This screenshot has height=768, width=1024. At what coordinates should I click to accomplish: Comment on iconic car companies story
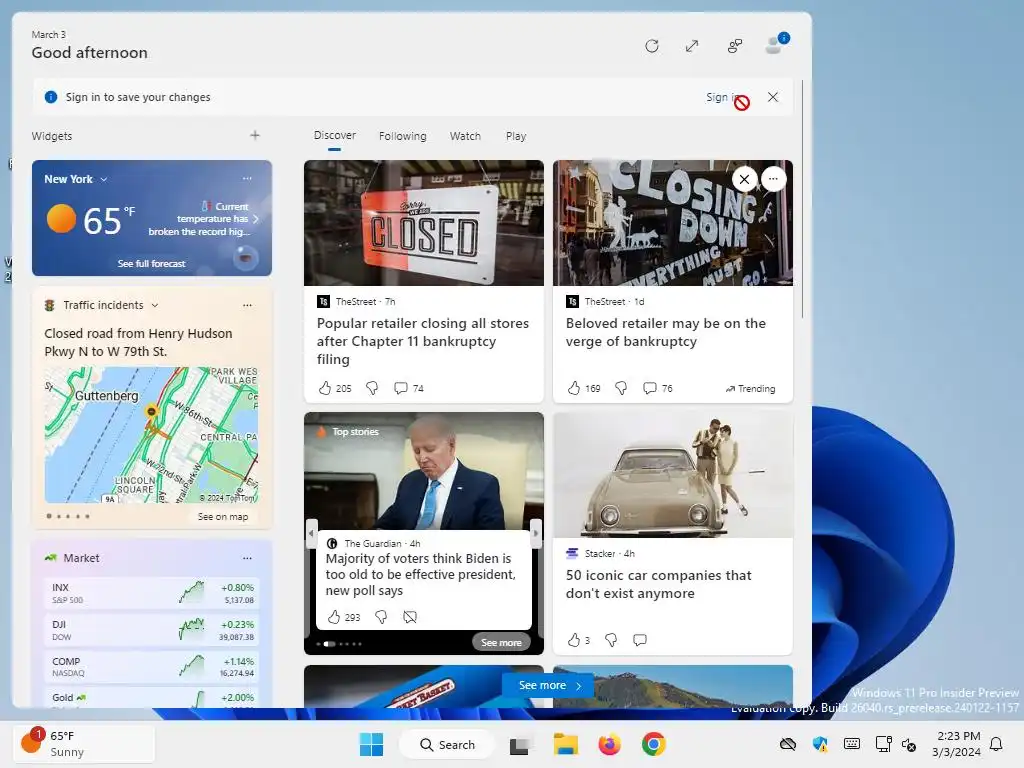[640, 640]
